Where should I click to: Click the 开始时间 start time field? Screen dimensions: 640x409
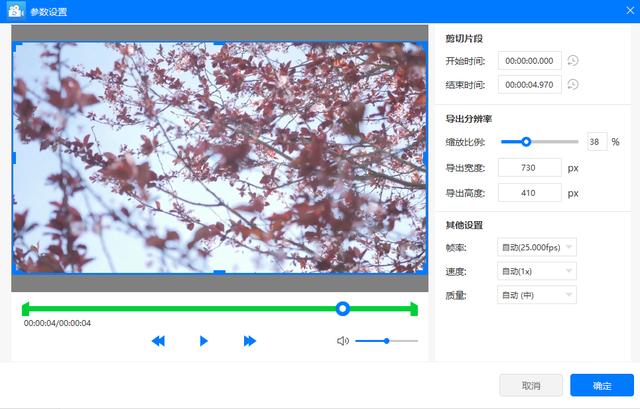point(530,61)
